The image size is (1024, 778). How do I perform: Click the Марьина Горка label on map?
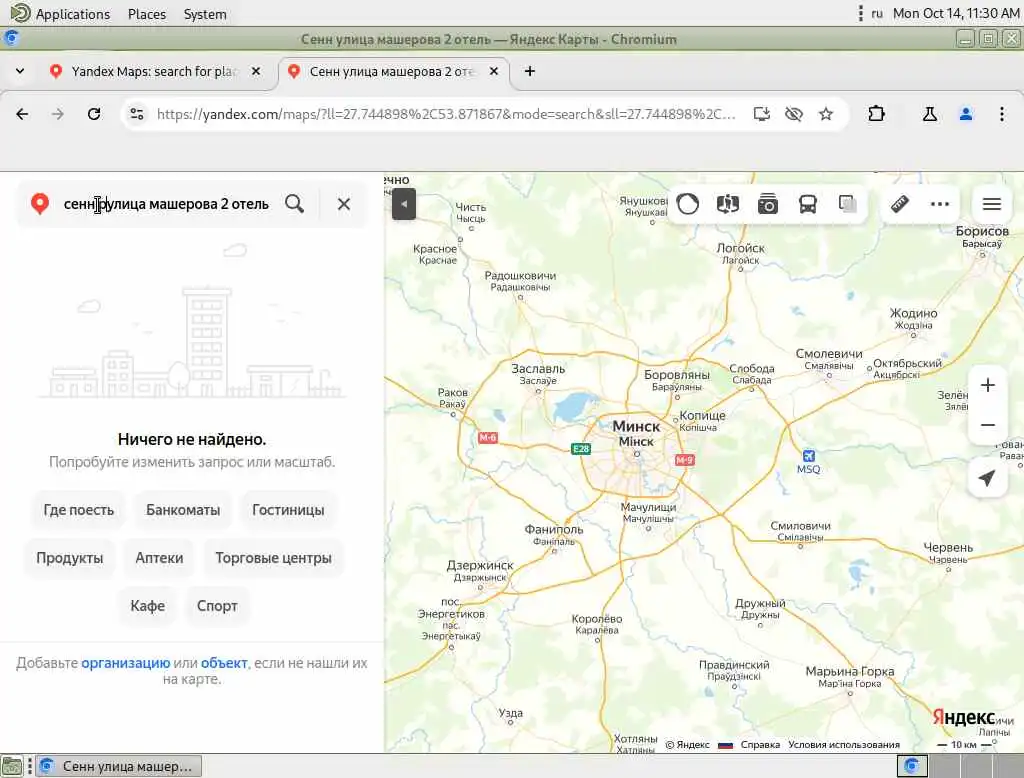point(850,672)
